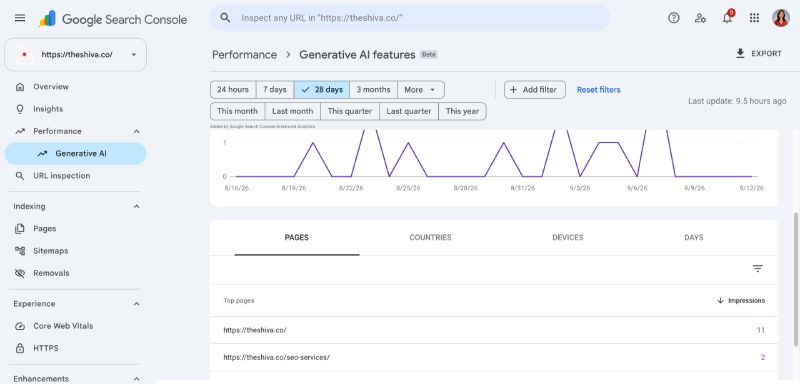Click the plus icon in Add filter
This screenshot has width=800, height=384.
513,90
